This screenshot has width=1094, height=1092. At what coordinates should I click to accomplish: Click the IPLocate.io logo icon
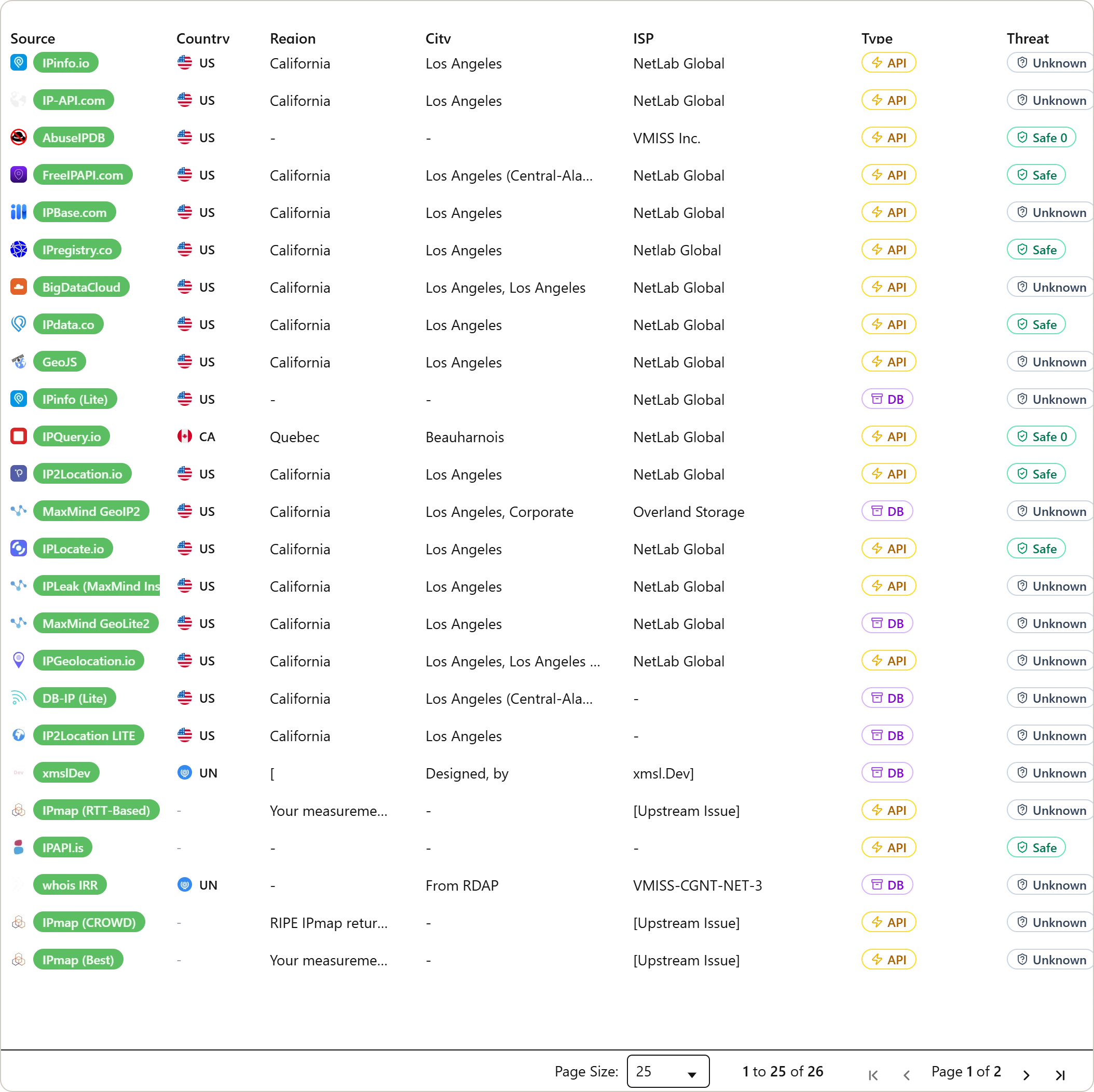[x=19, y=548]
